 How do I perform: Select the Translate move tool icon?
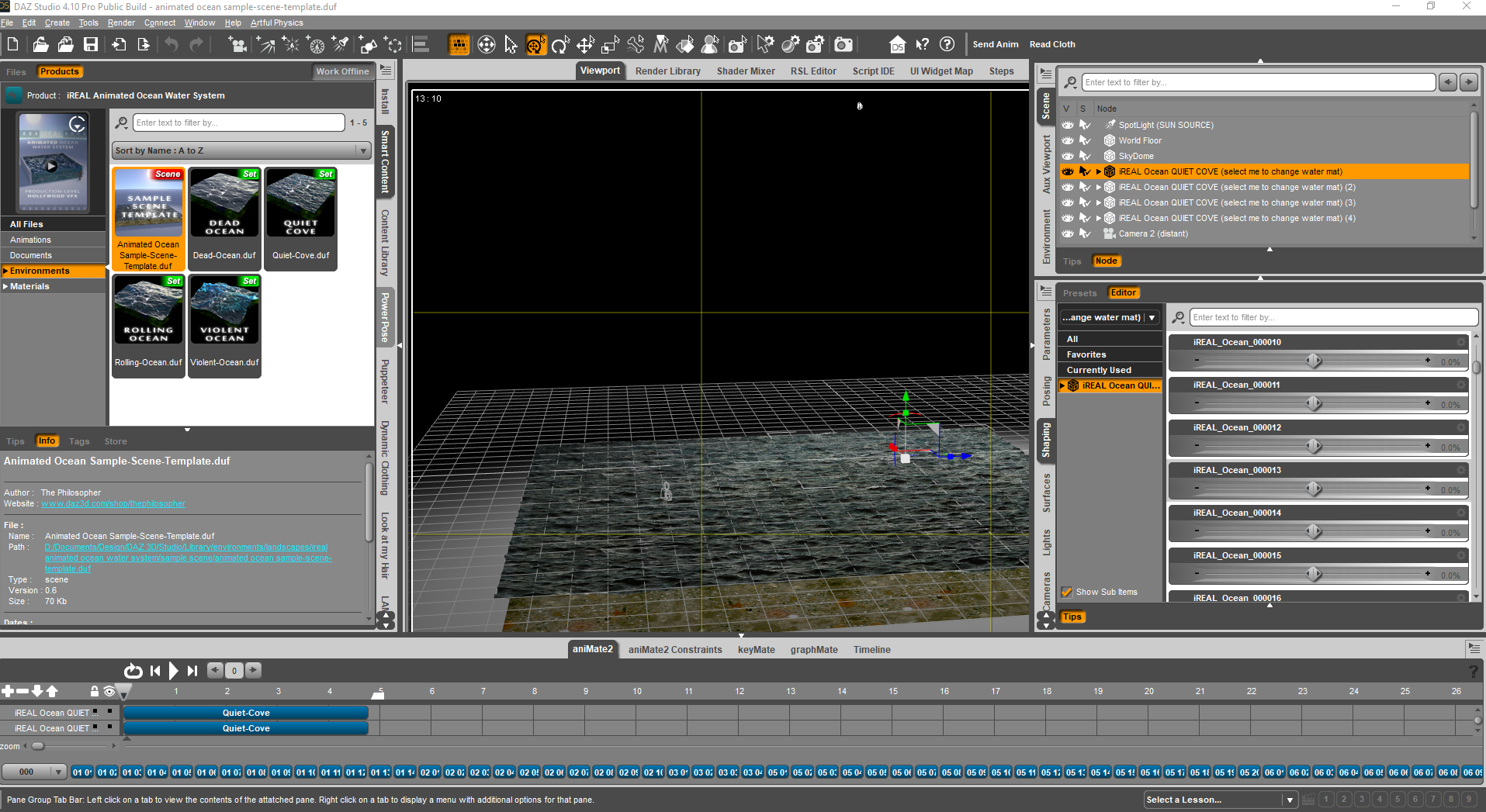pyautogui.click(x=585, y=44)
